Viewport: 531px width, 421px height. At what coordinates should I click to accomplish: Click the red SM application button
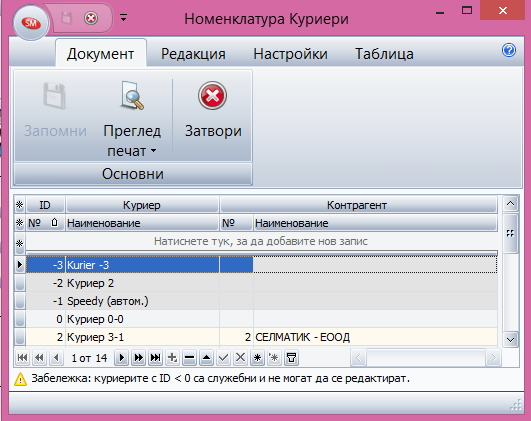click(31, 23)
